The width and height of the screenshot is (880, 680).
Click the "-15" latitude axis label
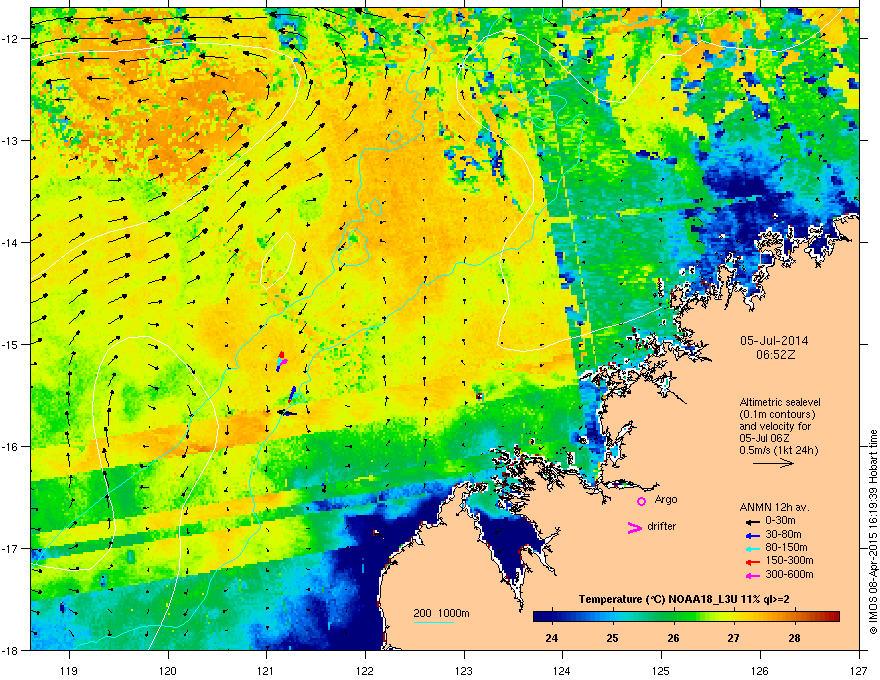click(x=11, y=344)
